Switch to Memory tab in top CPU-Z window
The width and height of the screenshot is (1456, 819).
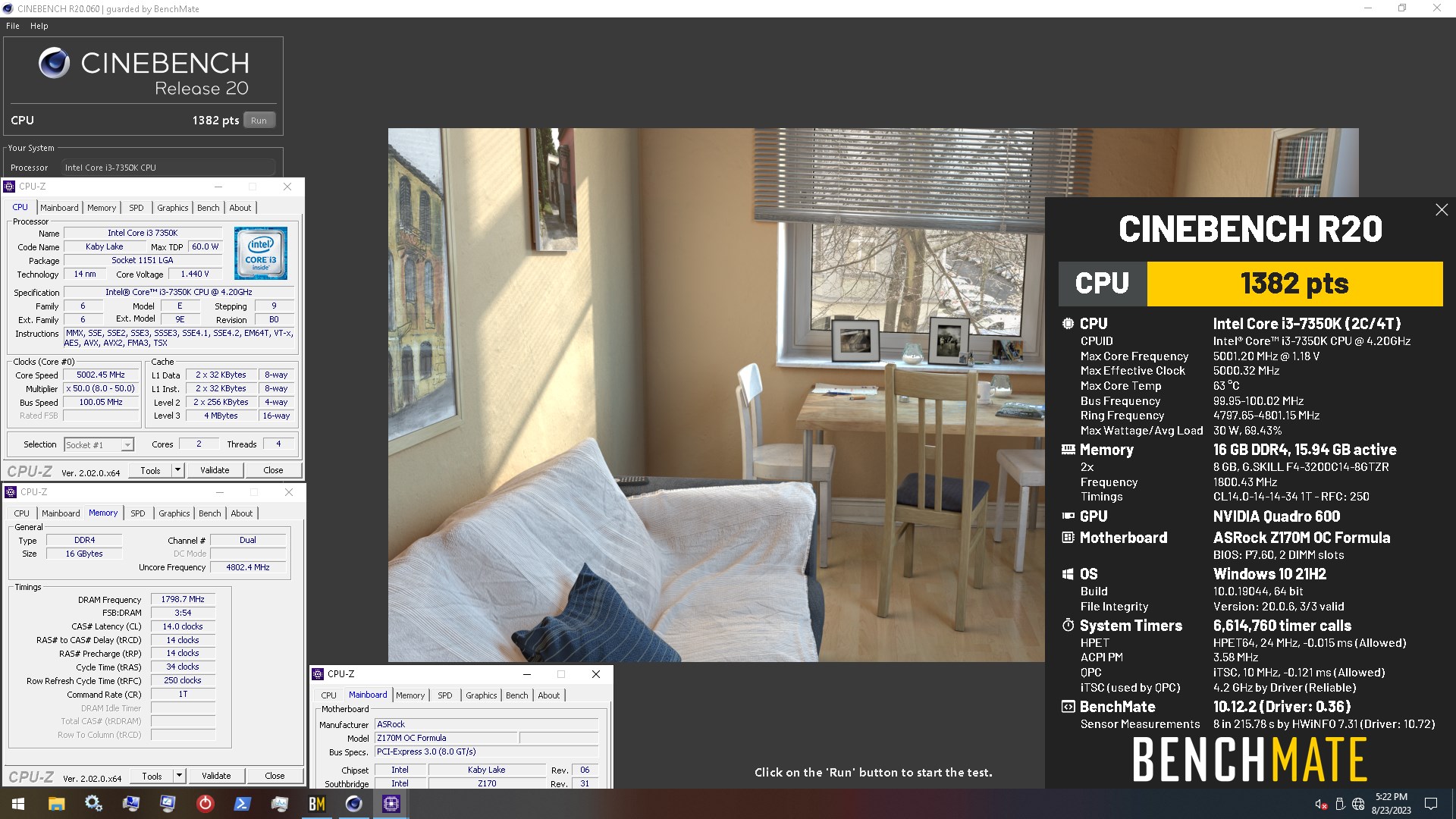coord(102,208)
